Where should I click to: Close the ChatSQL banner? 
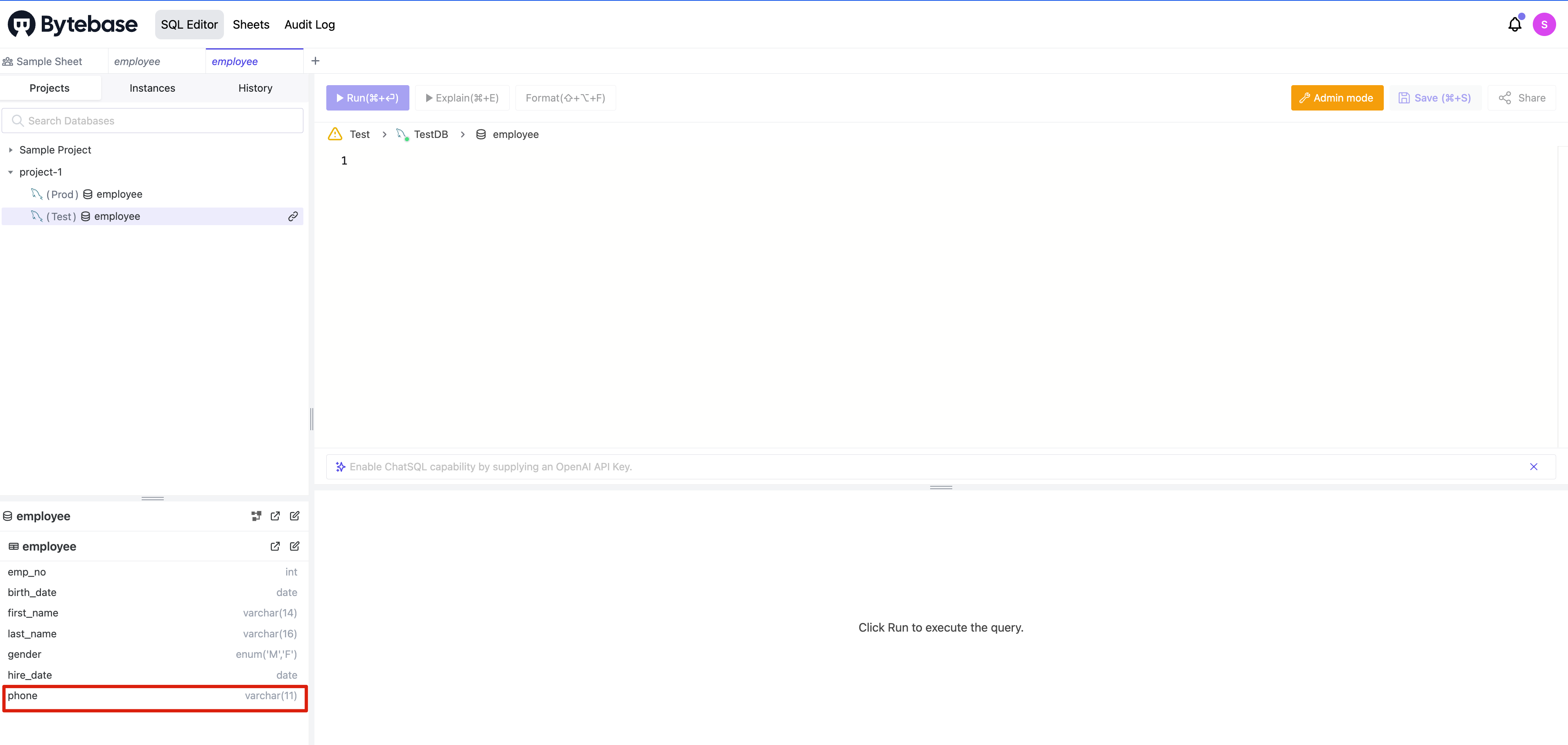(x=1533, y=467)
